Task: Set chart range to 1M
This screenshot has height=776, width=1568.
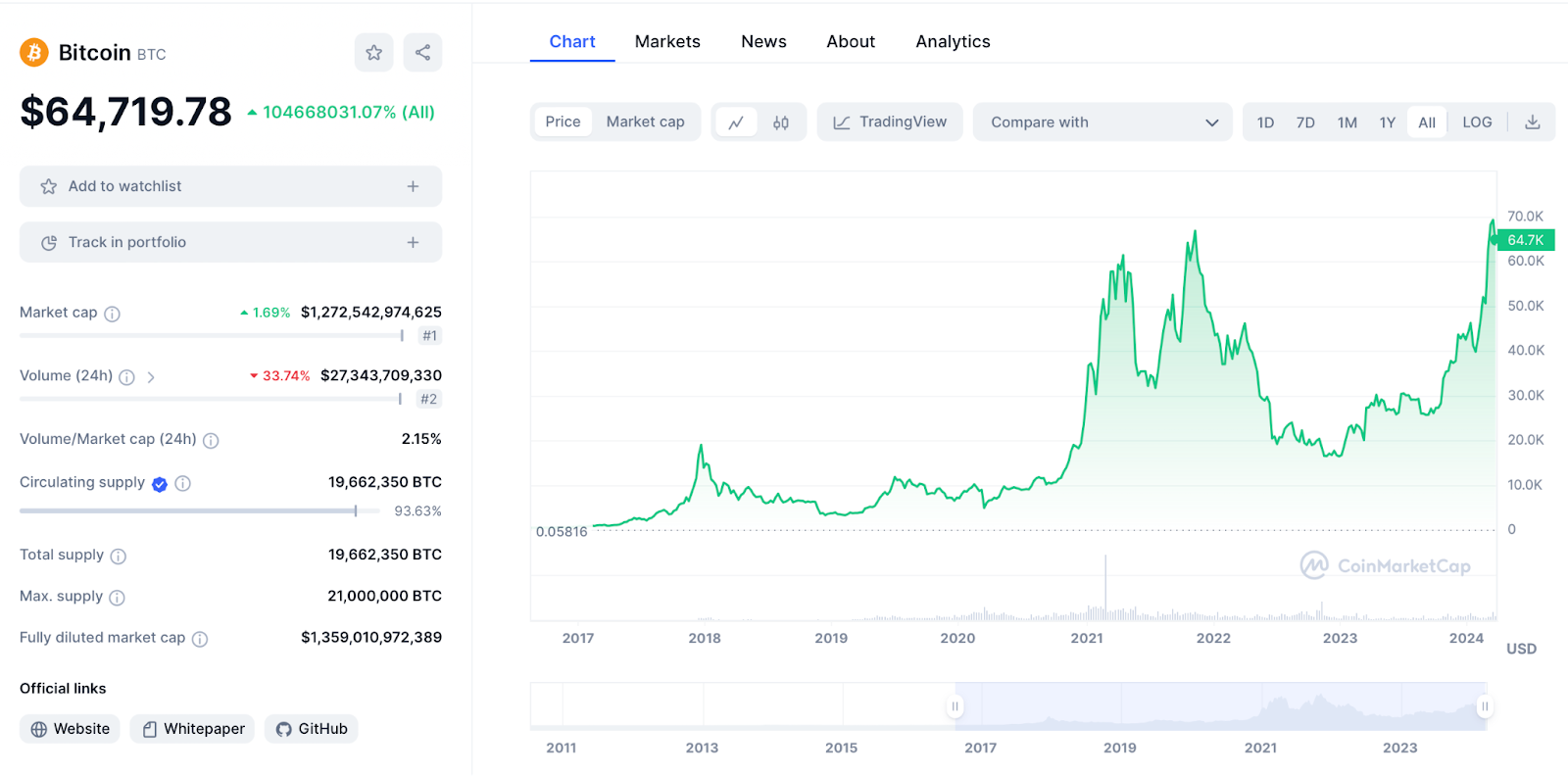Action: (x=1347, y=122)
